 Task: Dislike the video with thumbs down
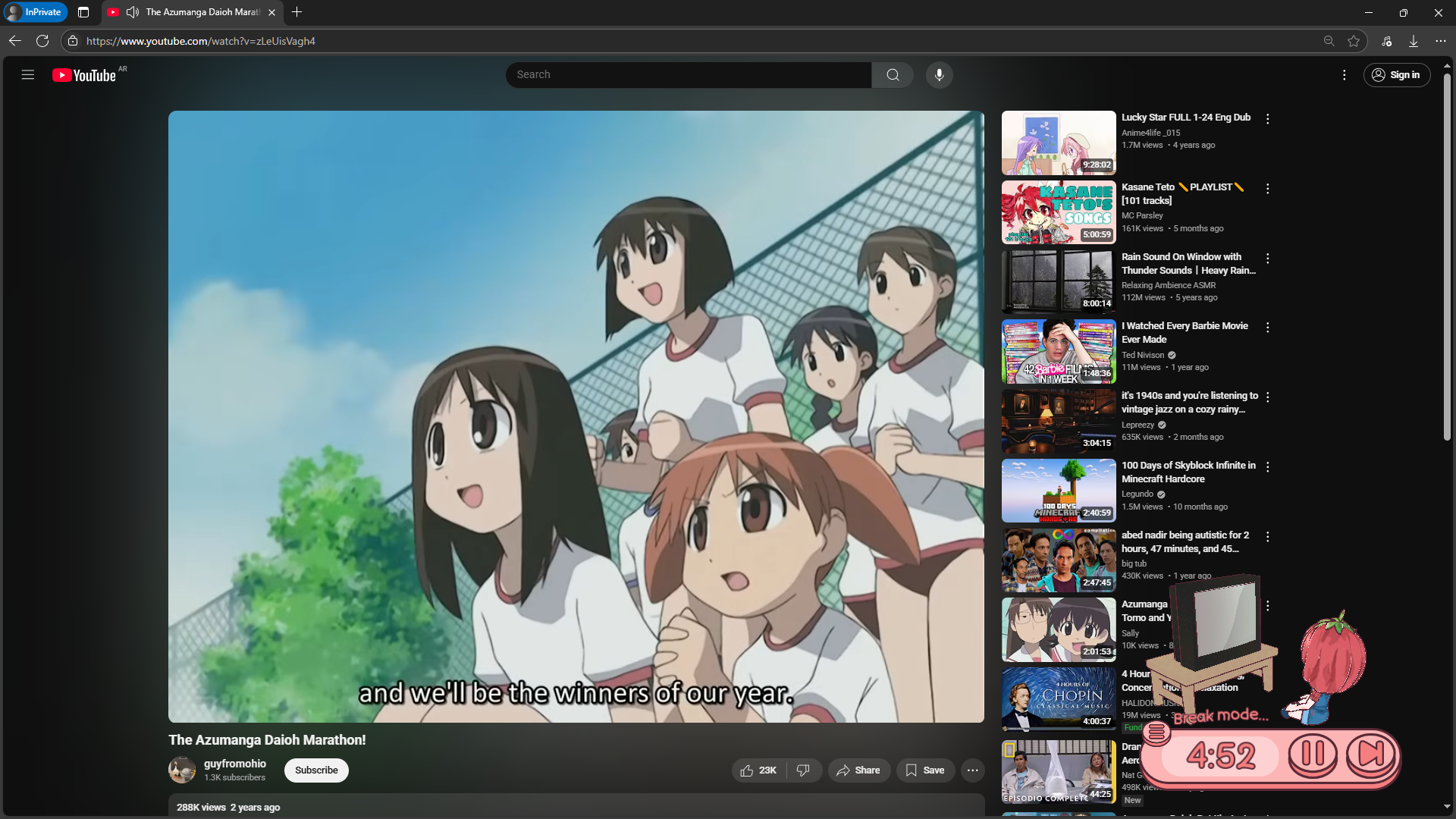pos(804,770)
